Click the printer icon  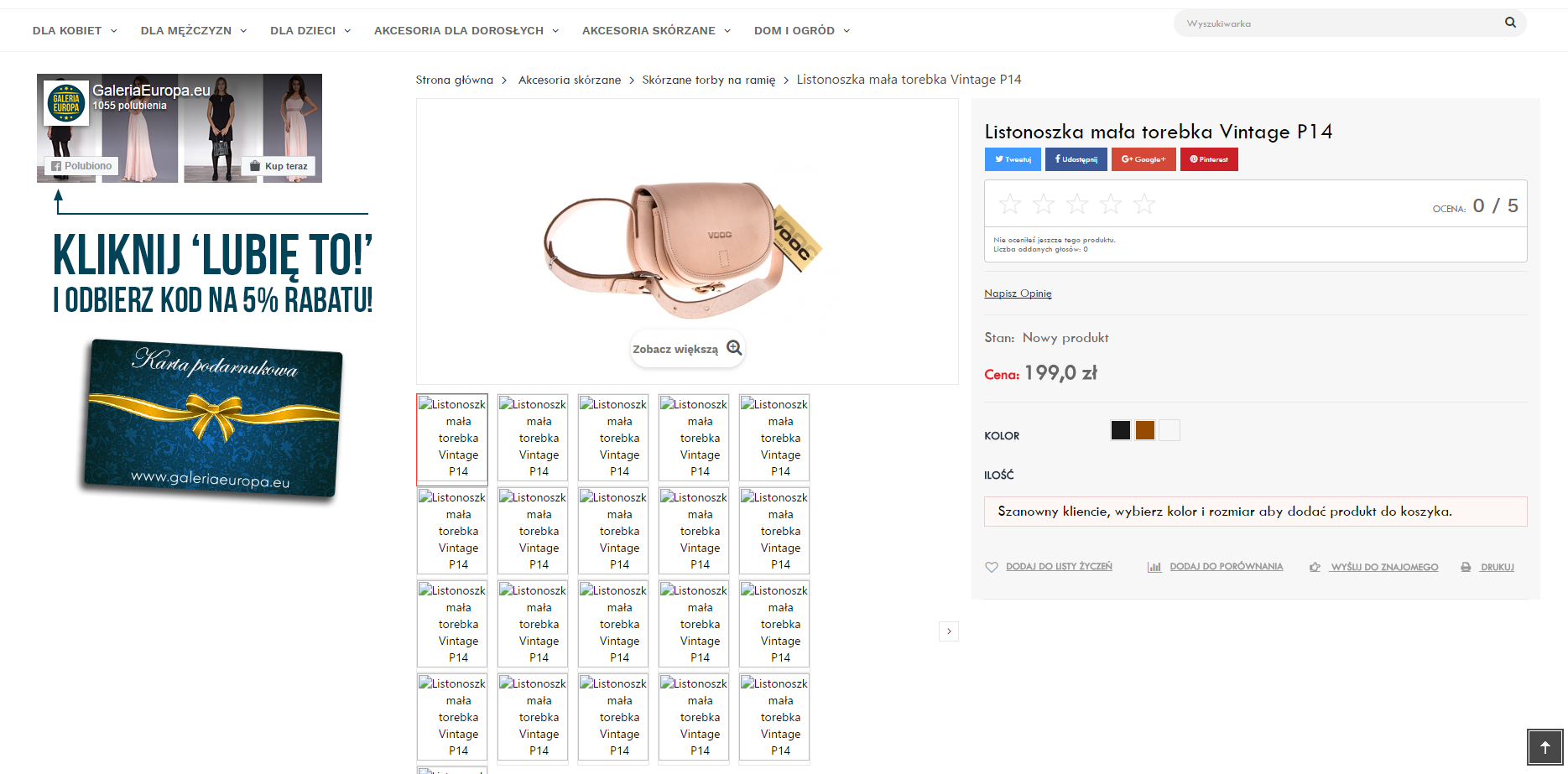(x=1466, y=567)
